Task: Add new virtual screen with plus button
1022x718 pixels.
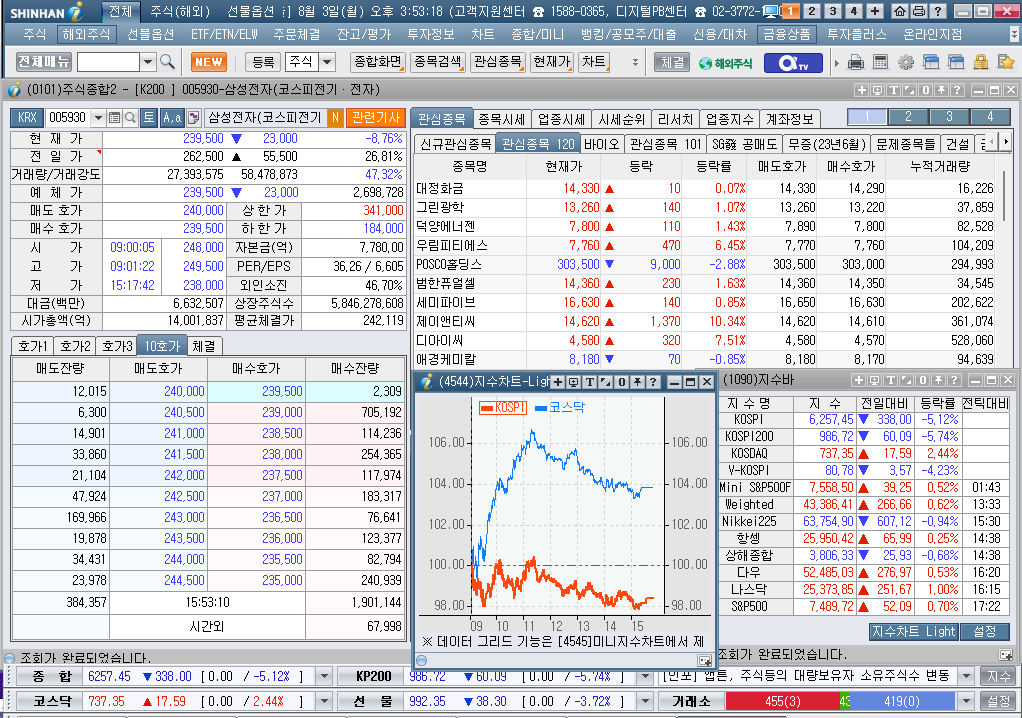Action: click(x=875, y=11)
